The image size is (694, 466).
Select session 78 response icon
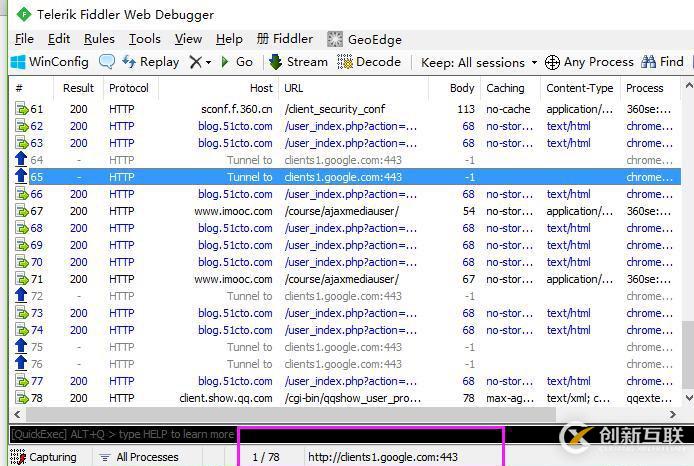[22, 398]
